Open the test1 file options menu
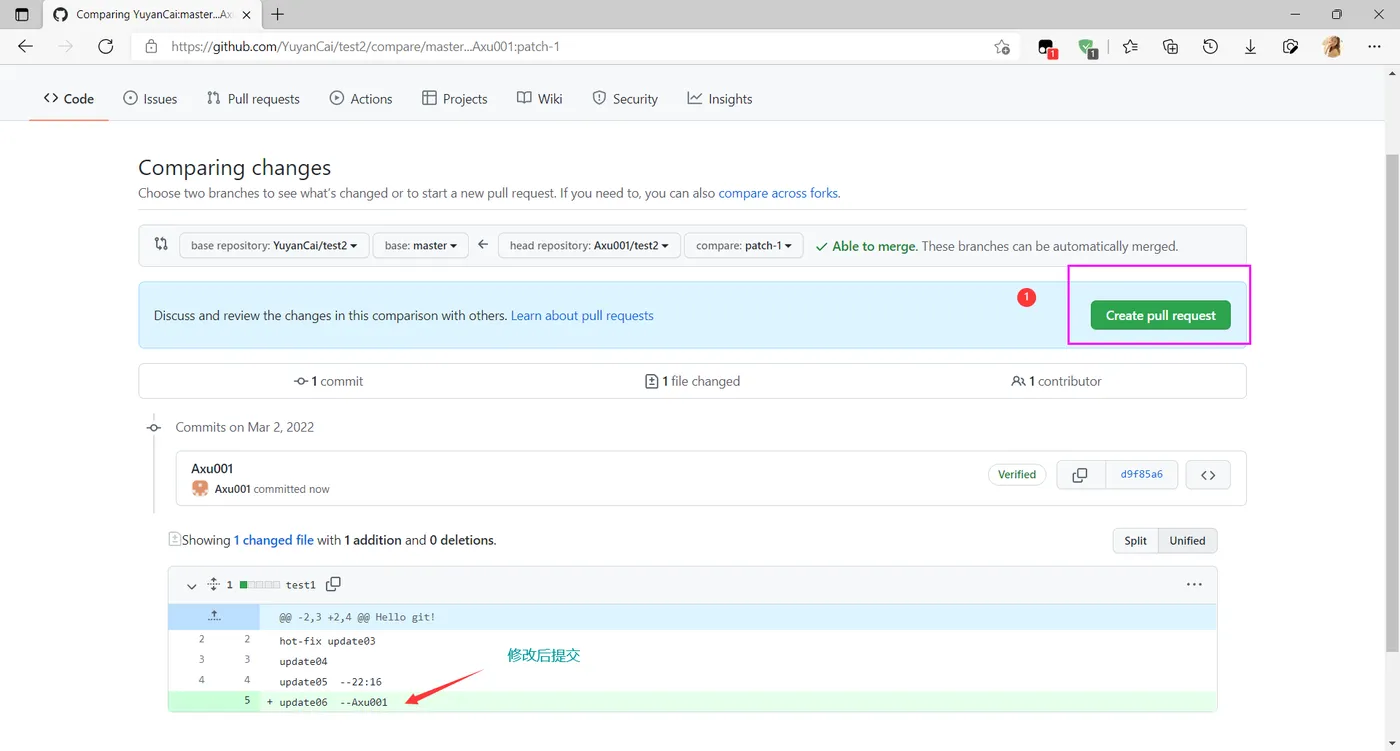This screenshot has height=751, width=1400. [x=1194, y=584]
